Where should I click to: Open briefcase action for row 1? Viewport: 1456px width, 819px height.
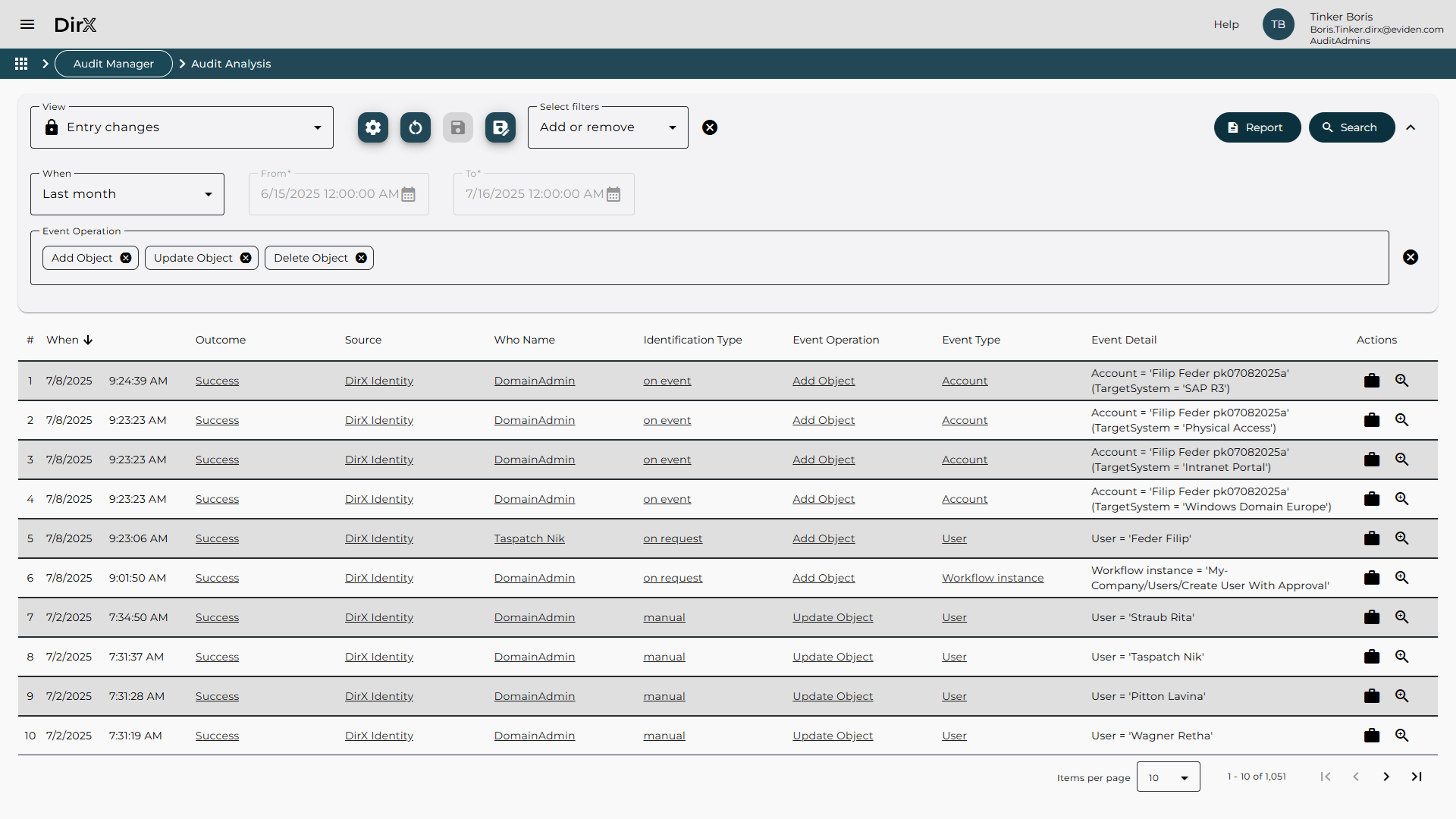(1372, 381)
